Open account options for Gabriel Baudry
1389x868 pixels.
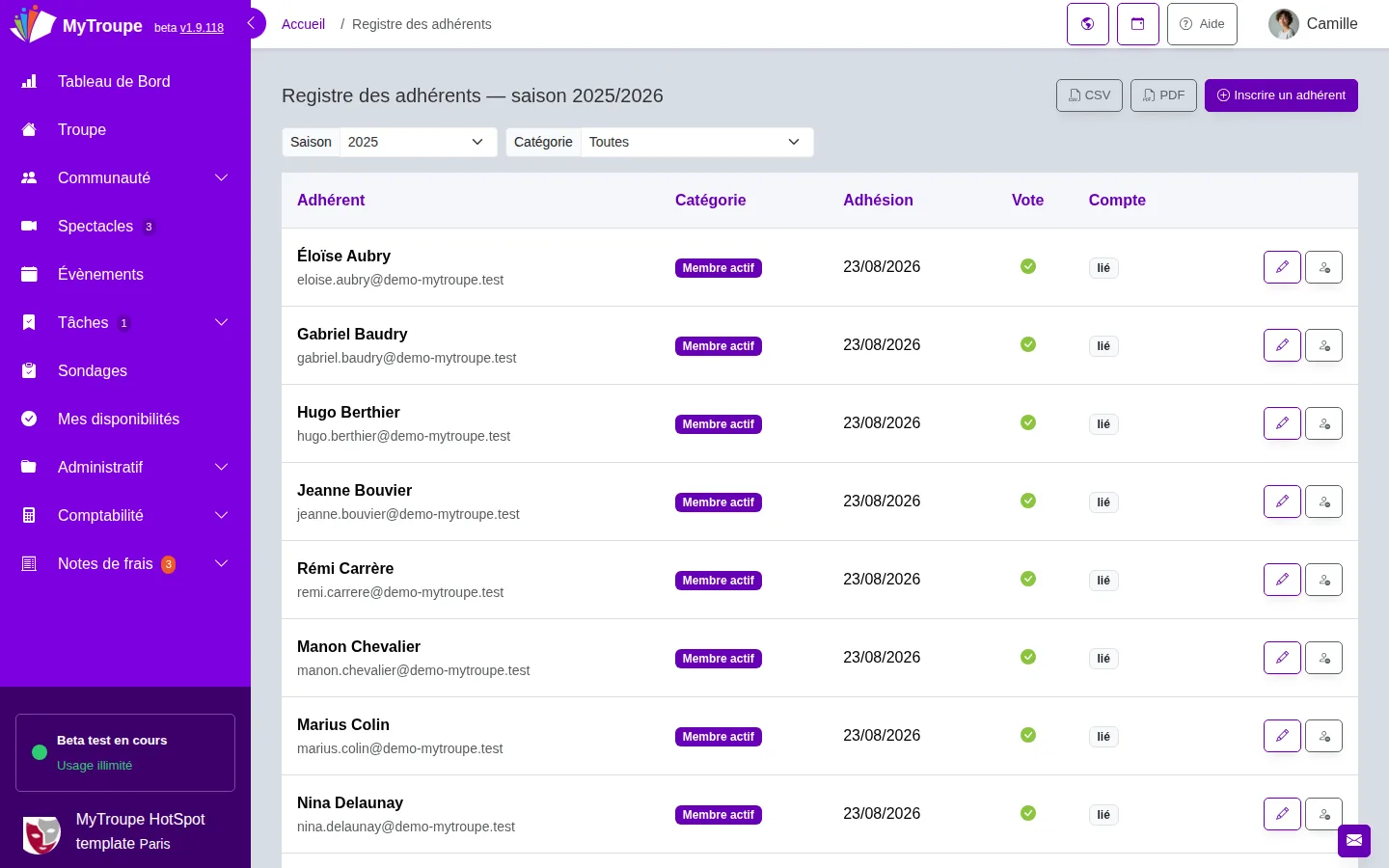1323,345
